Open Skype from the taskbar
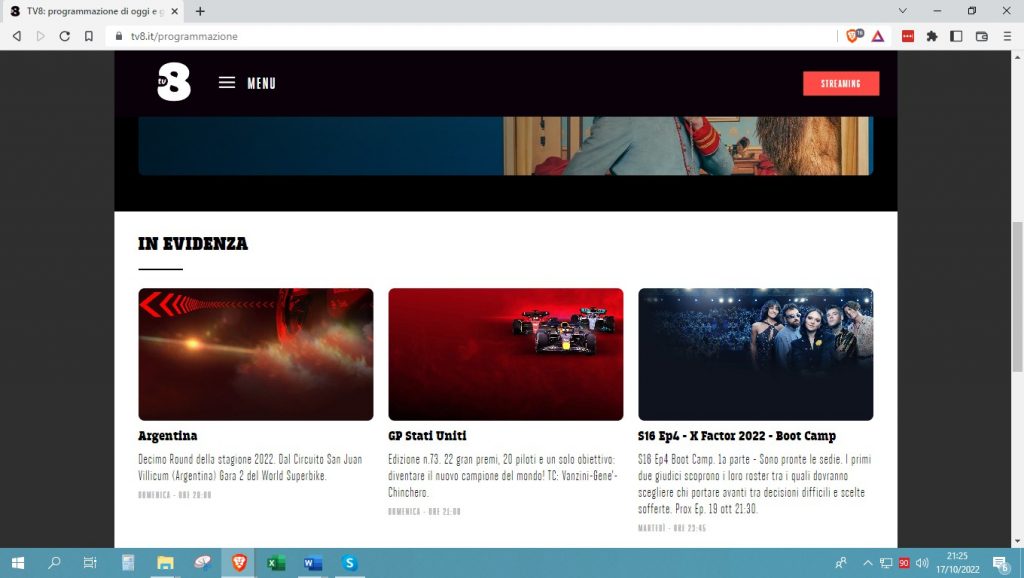This screenshot has width=1024, height=578. coord(349,563)
